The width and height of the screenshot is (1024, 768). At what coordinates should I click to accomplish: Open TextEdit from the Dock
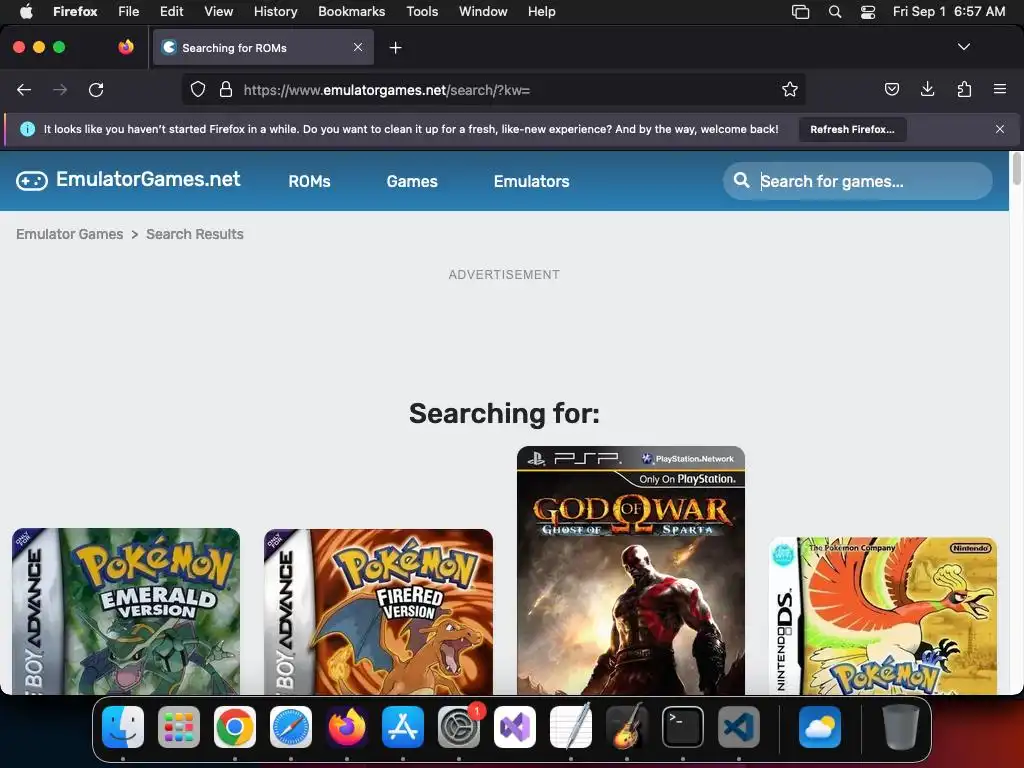tap(571, 727)
